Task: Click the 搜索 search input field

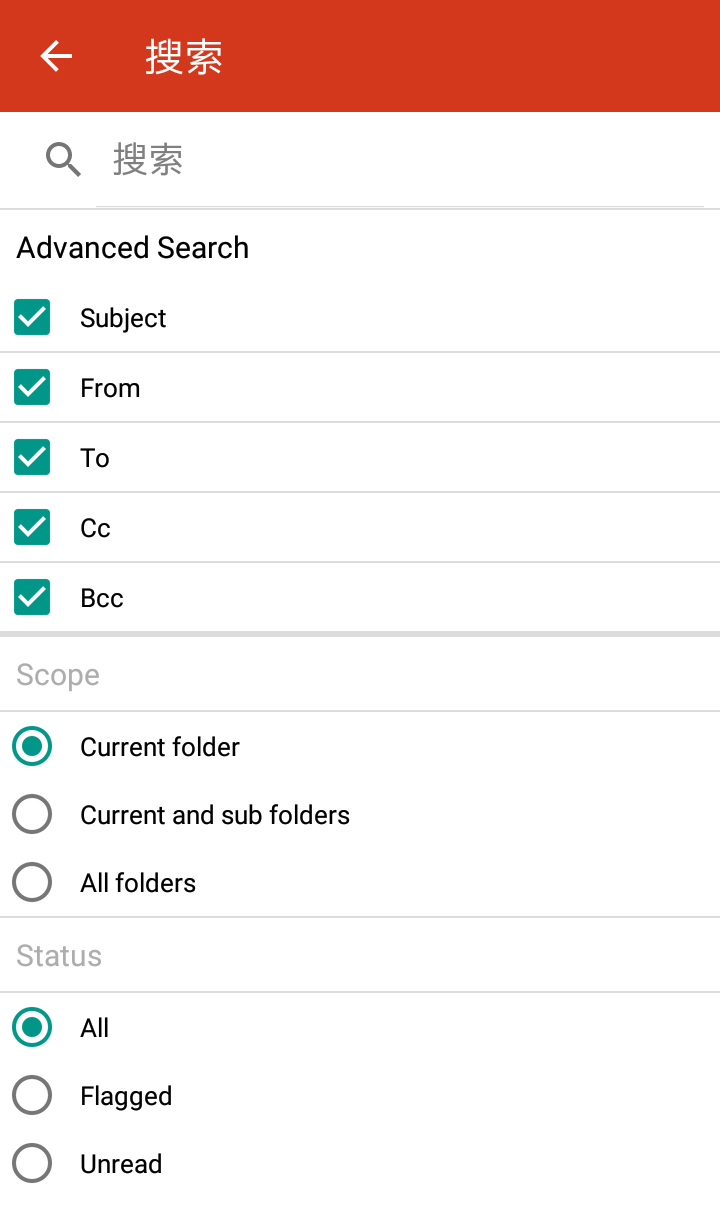Action: click(400, 160)
